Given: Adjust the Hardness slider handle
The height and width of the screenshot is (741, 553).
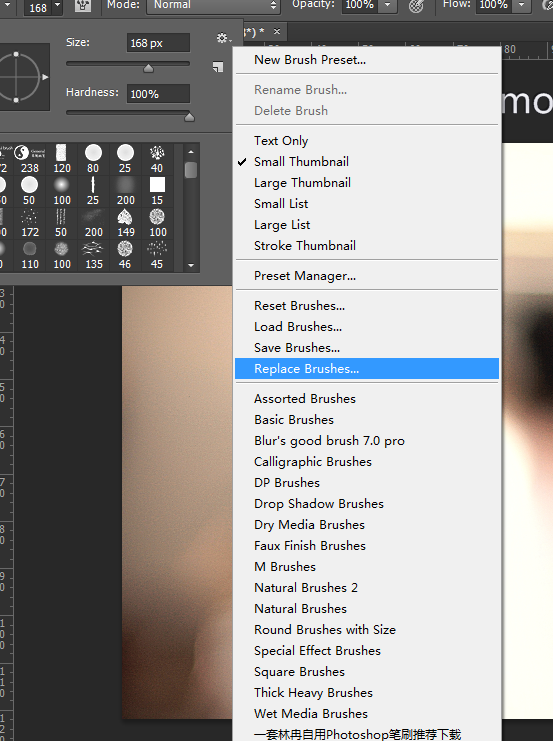Looking at the screenshot, I should pos(189,116).
